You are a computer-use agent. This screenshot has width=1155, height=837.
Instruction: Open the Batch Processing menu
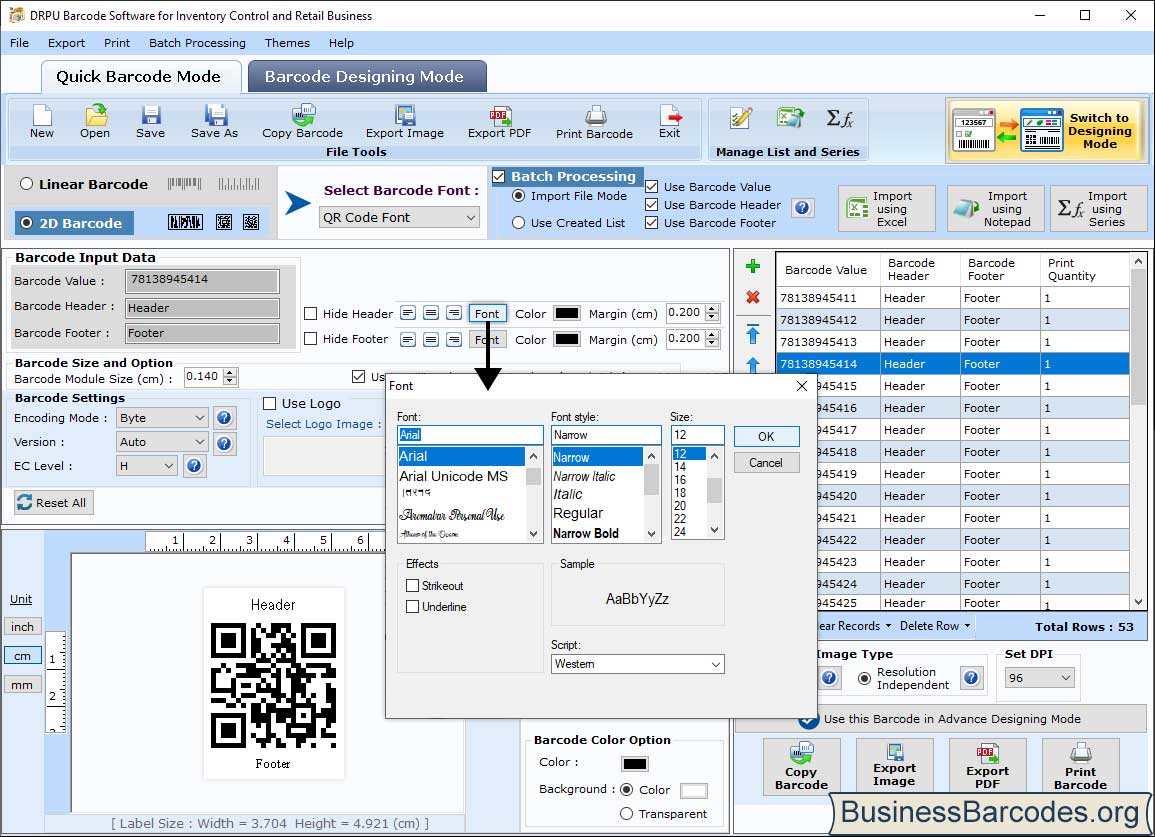[197, 43]
